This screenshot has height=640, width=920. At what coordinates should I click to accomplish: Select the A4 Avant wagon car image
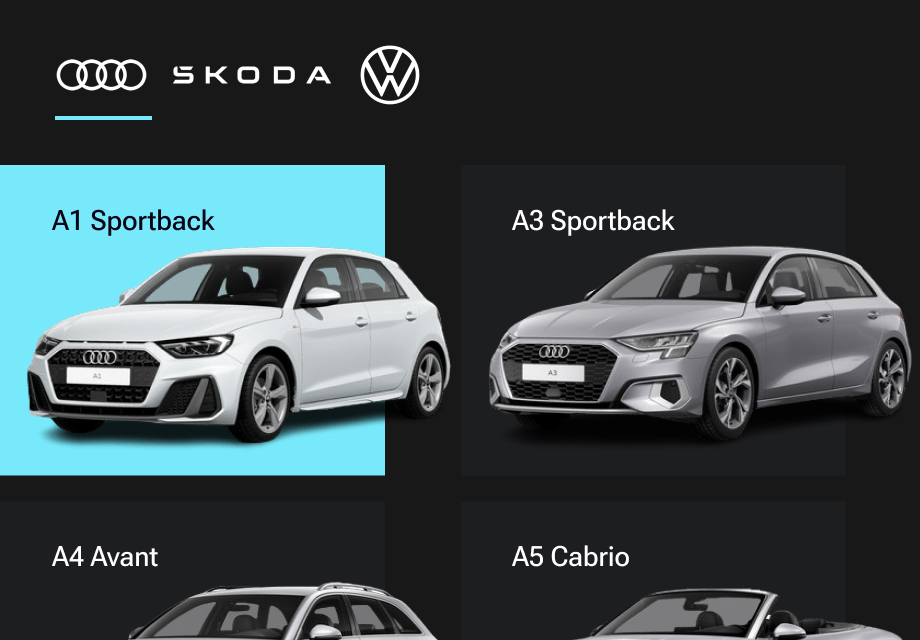pyautogui.click(x=282, y=611)
